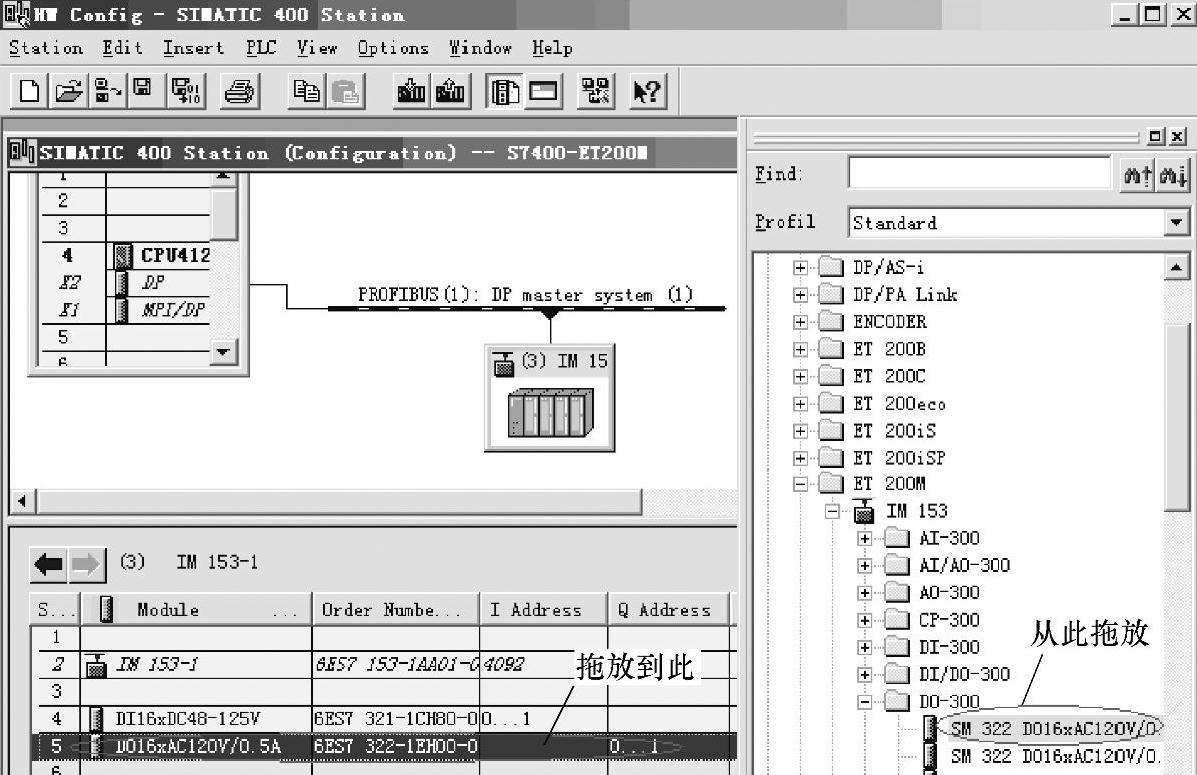Select the DO16xAC120V/0.5A row in slot 5
The width and height of the screenshot is (1197, 775).
[x=384, y=746]
